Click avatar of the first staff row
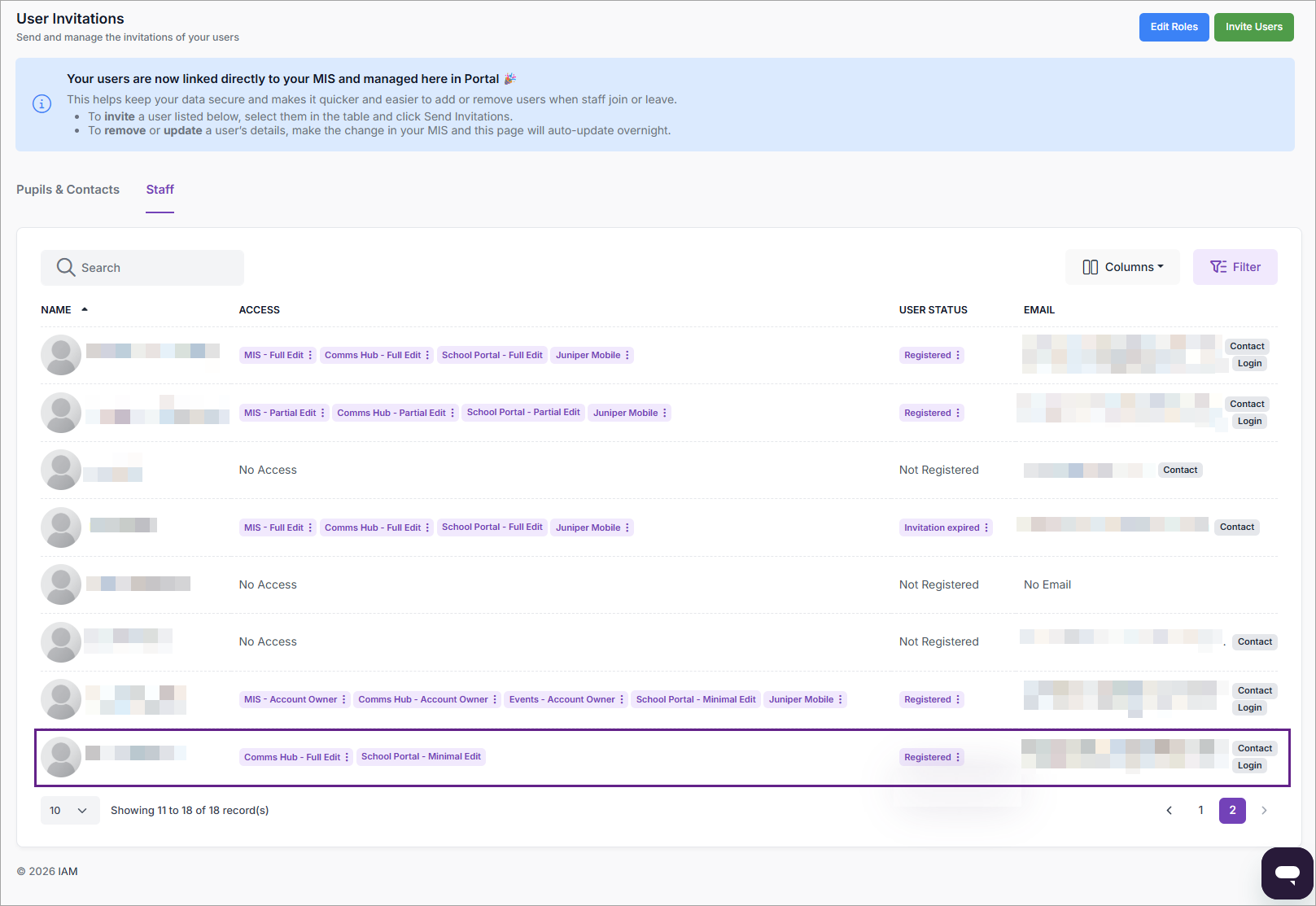Viewport: 1316px width, 906px height. tap(61, 355)
